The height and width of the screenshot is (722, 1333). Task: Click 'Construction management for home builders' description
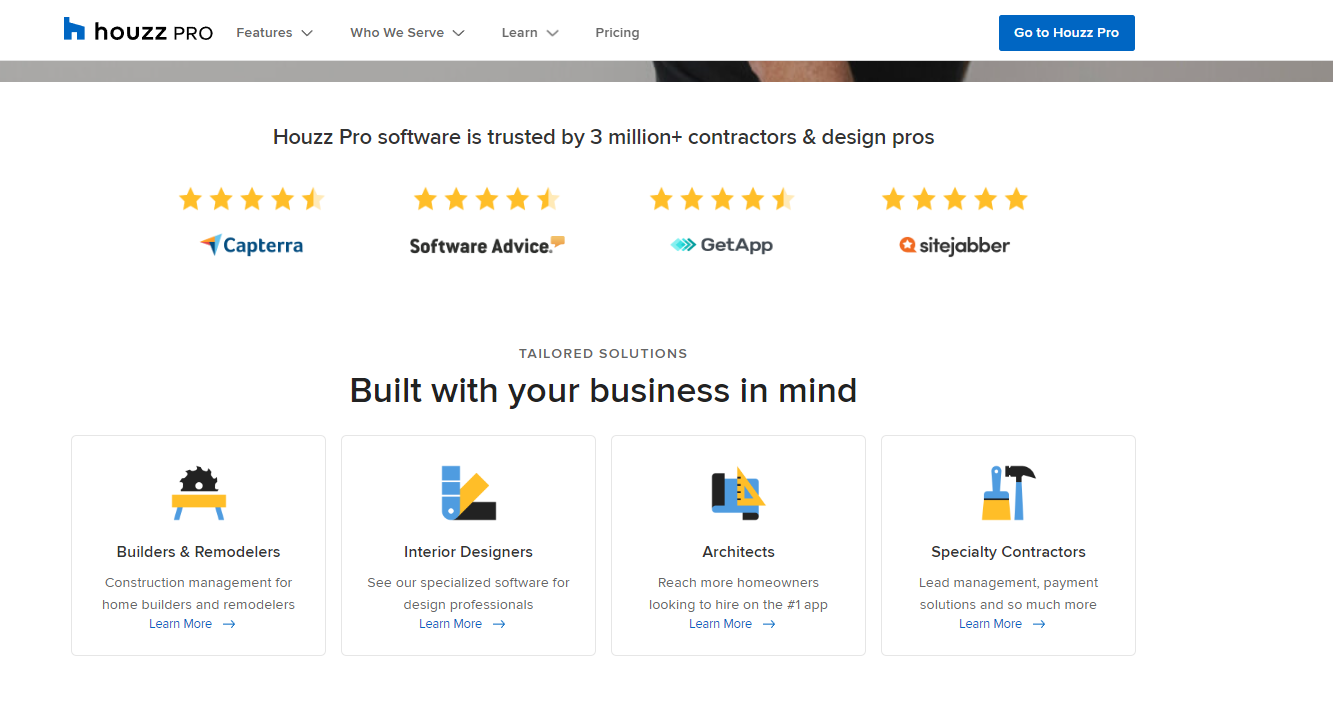coord(198,593)
